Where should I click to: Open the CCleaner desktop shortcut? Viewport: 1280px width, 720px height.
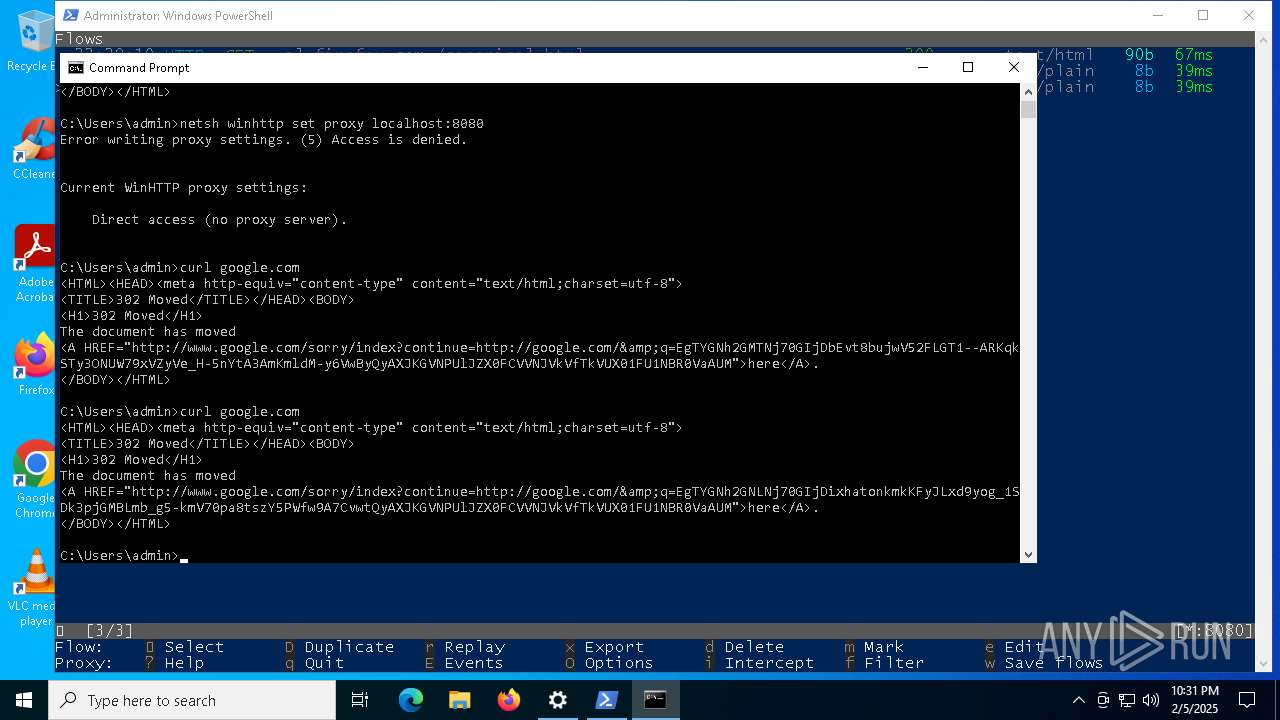pyautogui.click(x=33, y=148)
